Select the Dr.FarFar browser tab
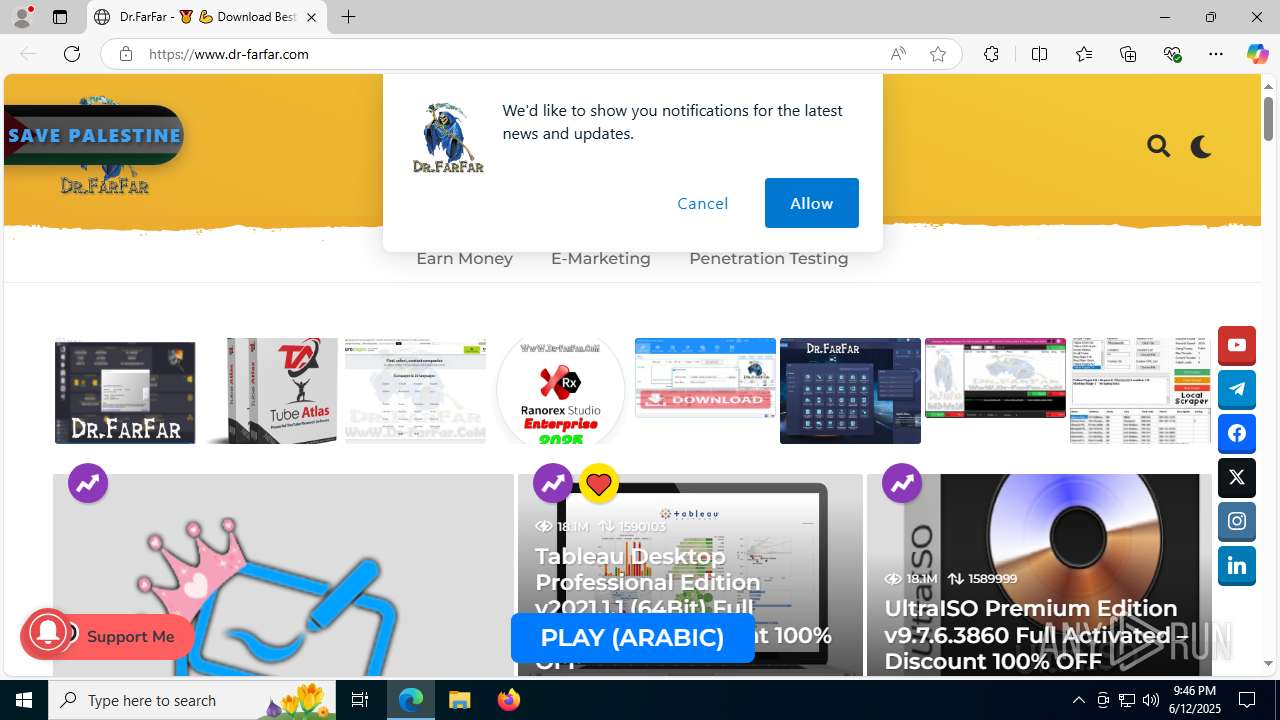Image resolution: width=1280 pixels, height=720 pixels. [x=207, y=17]
